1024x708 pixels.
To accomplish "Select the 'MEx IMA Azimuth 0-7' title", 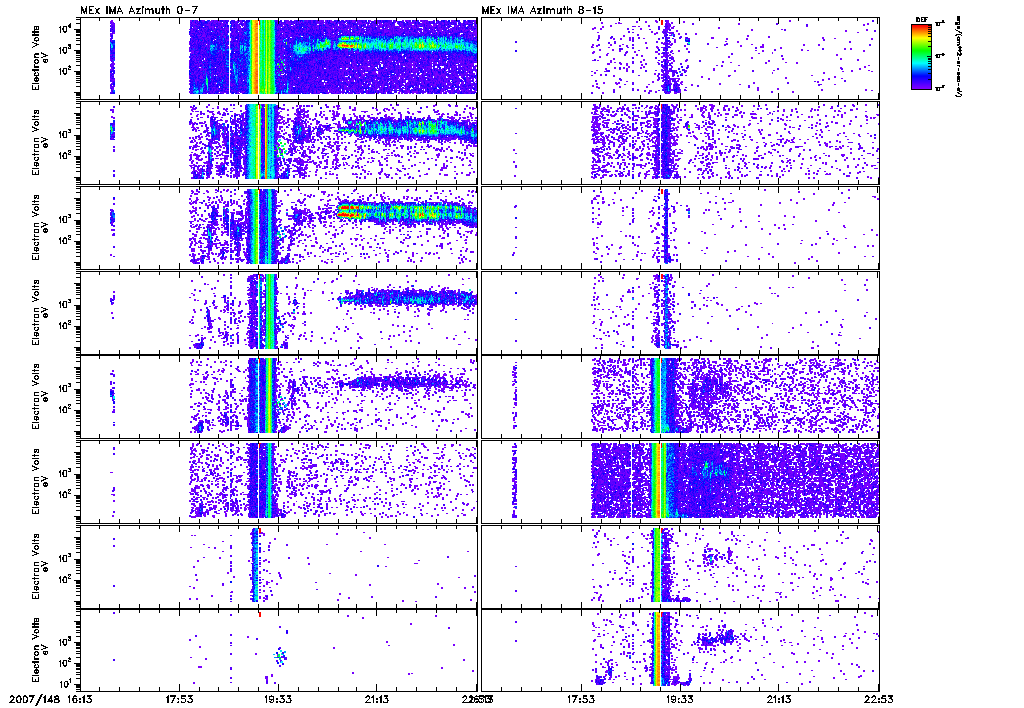I will (138, 10).
